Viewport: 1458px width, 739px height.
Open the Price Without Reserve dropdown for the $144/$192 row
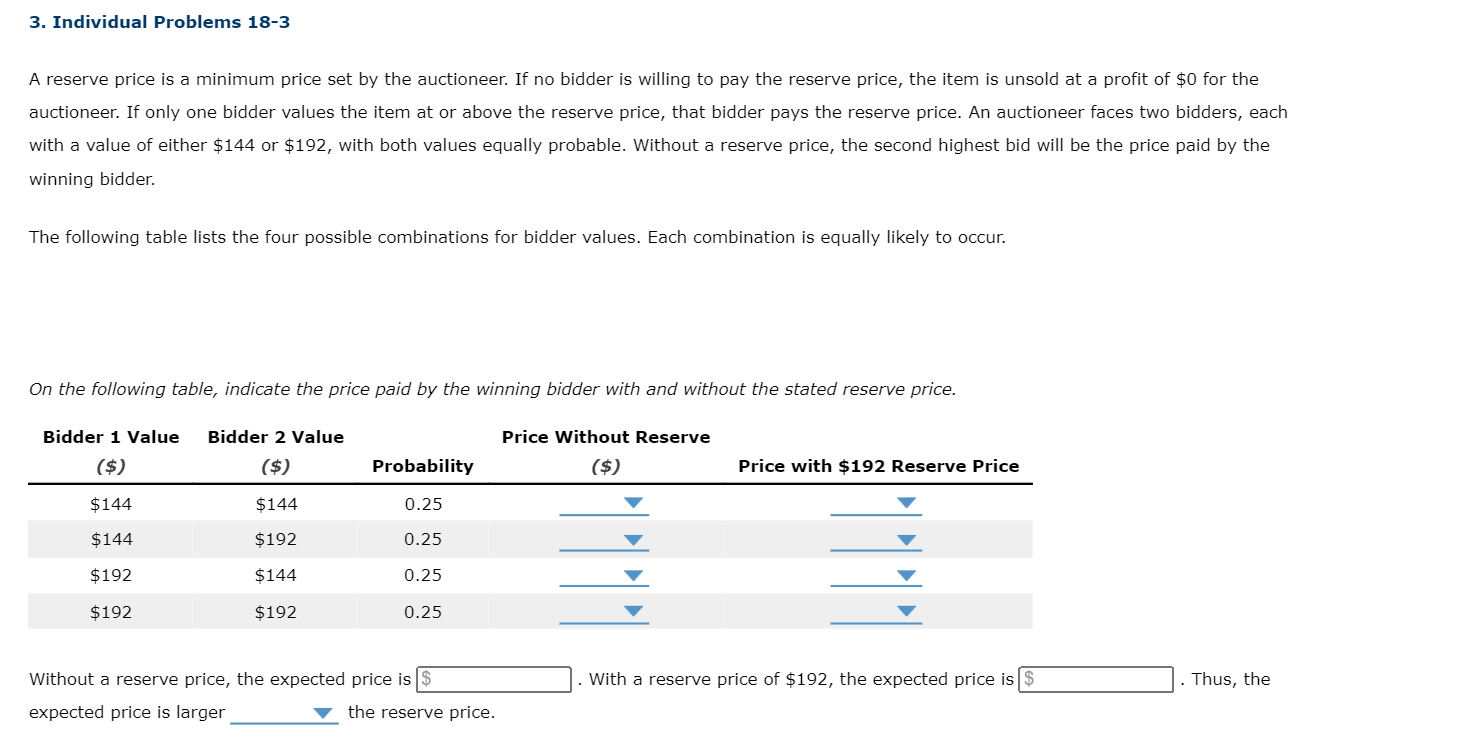(x=633, y=539)
